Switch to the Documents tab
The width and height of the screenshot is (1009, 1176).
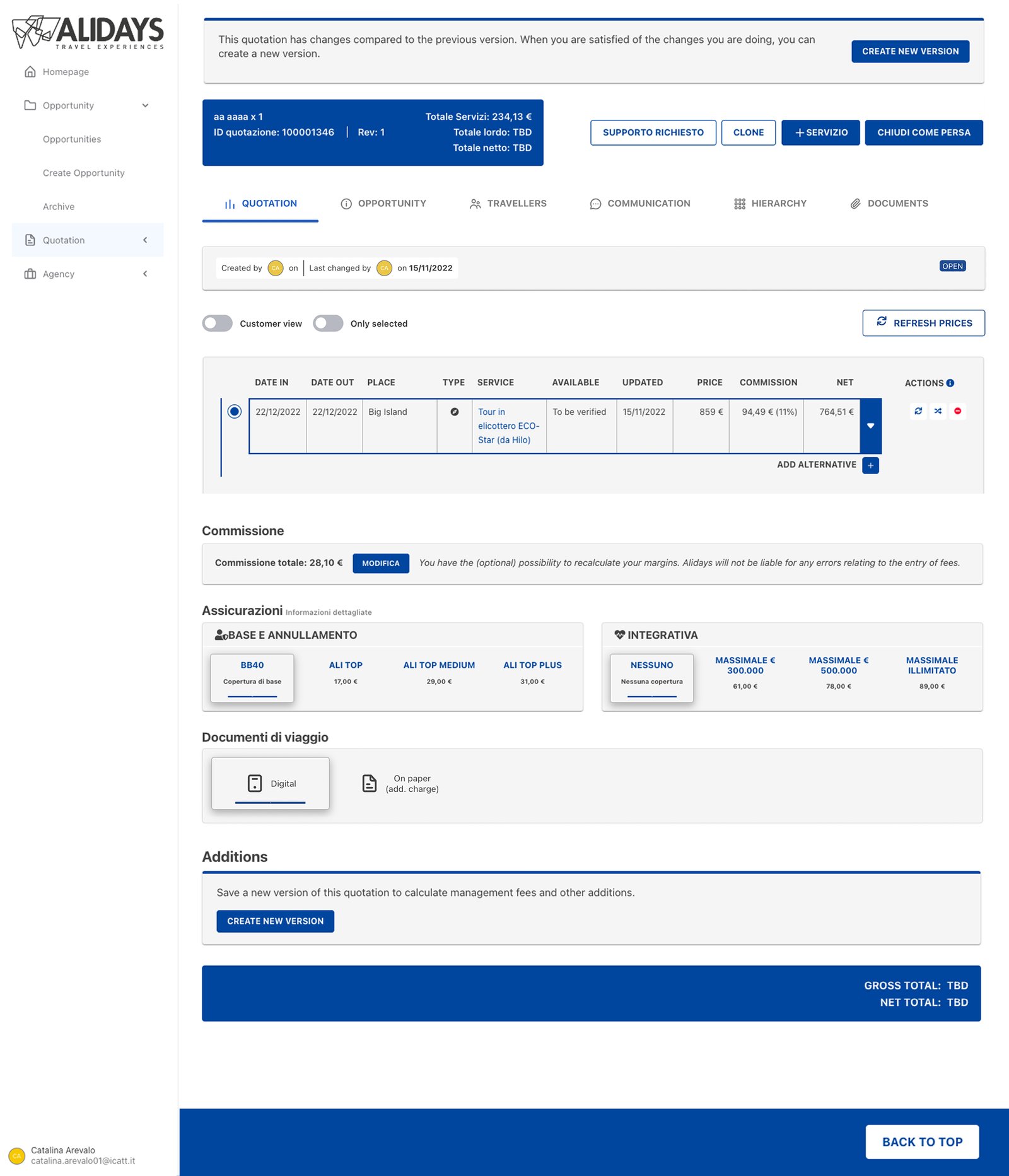(889, 204)
